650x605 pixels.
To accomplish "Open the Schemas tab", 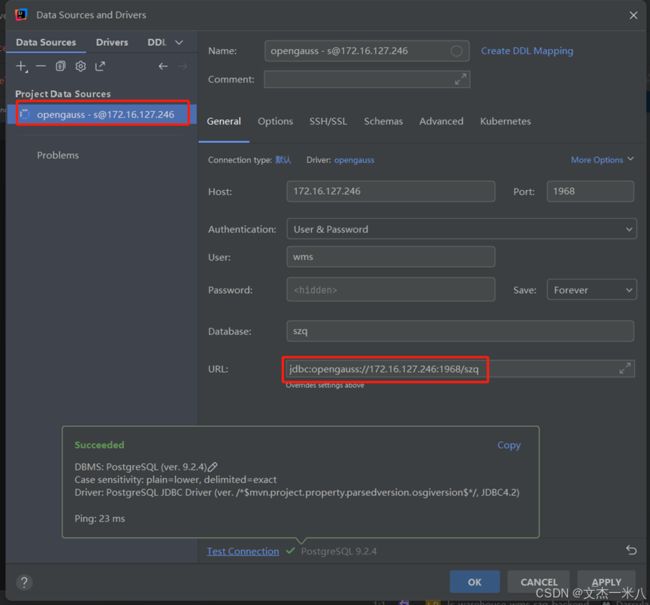I will [383, 121].
